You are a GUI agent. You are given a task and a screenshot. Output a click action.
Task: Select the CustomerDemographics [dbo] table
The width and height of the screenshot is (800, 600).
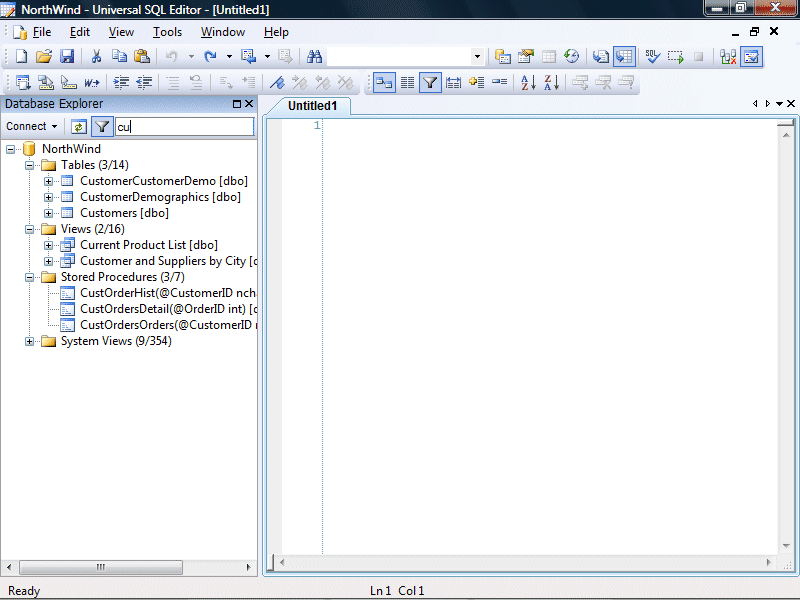pos(160,197)
